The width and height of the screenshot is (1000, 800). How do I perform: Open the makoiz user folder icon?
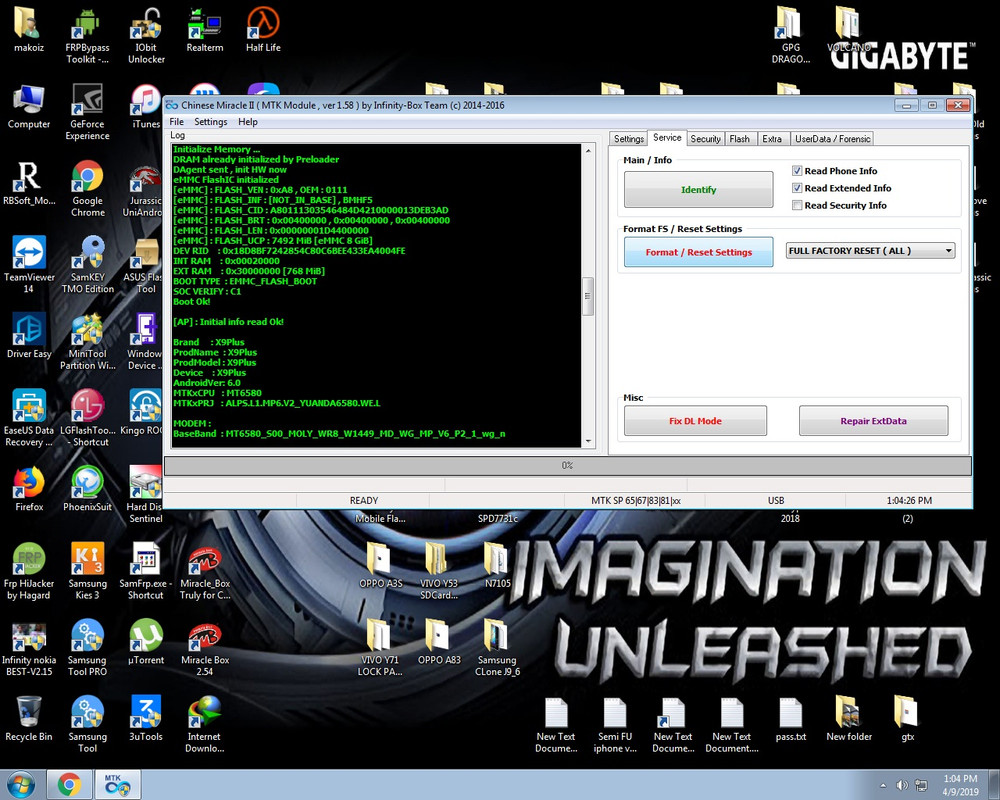pos(29,31)
